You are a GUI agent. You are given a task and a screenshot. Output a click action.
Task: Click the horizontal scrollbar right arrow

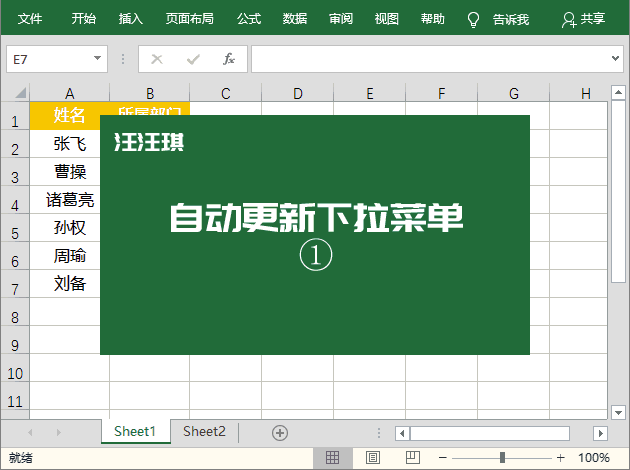600,433
